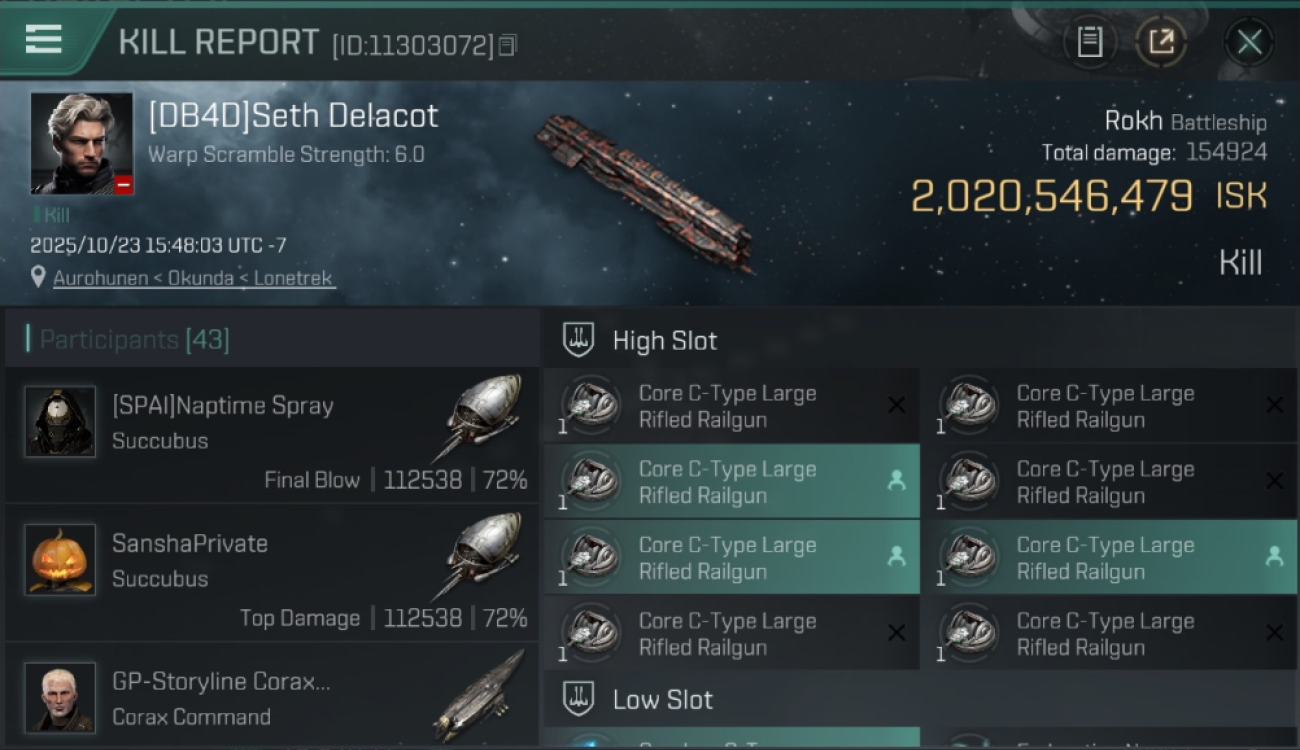Open the hamburger main menu

click(44, 40)
